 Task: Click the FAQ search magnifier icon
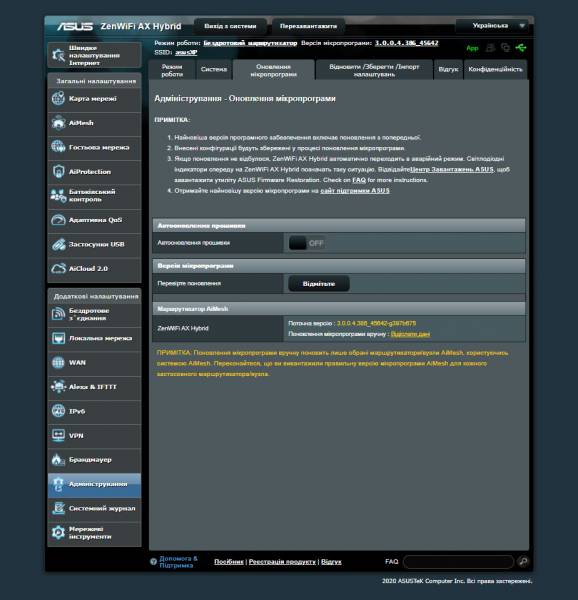coord(523,561)
